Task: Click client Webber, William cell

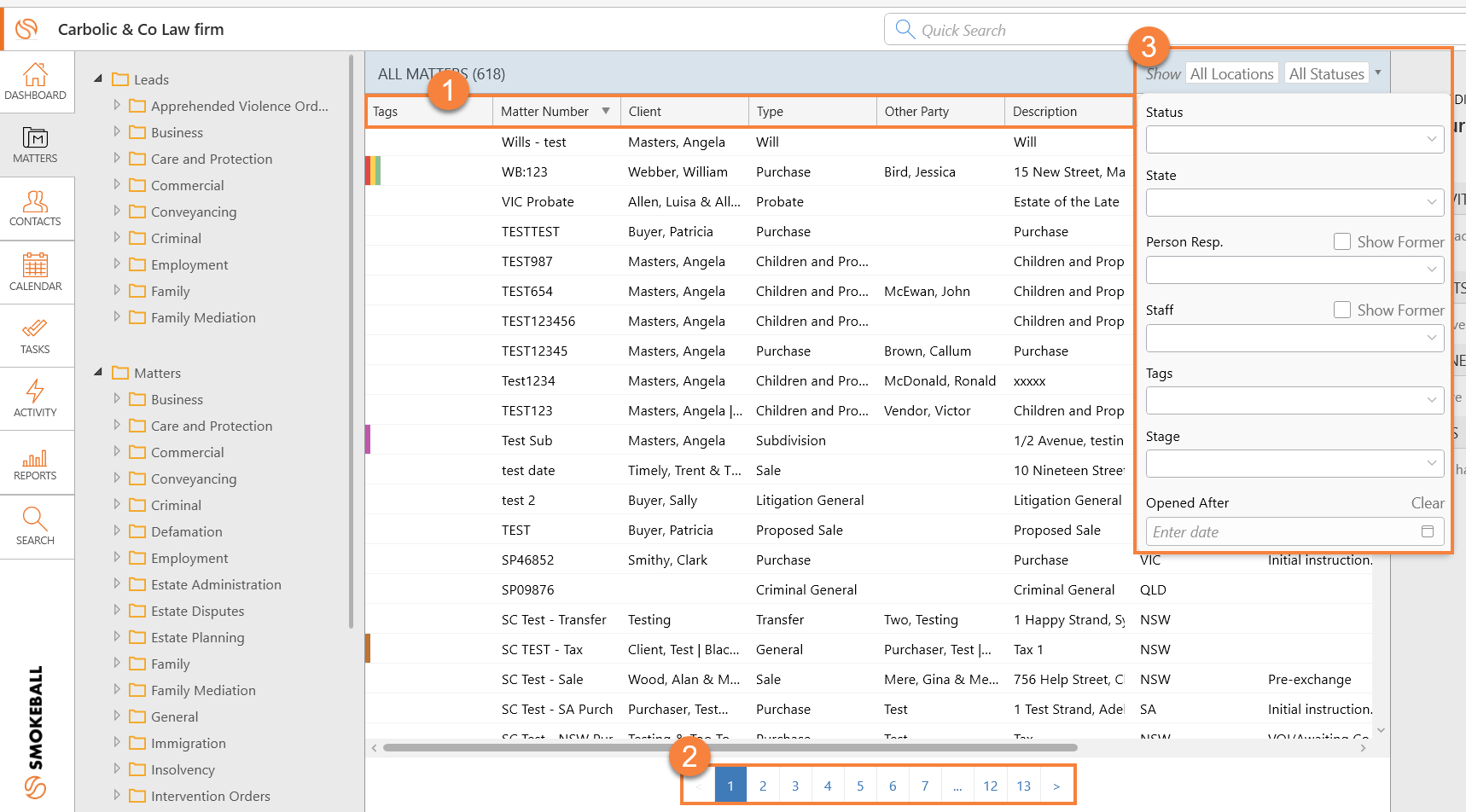Action: click(x=678, y=171)
